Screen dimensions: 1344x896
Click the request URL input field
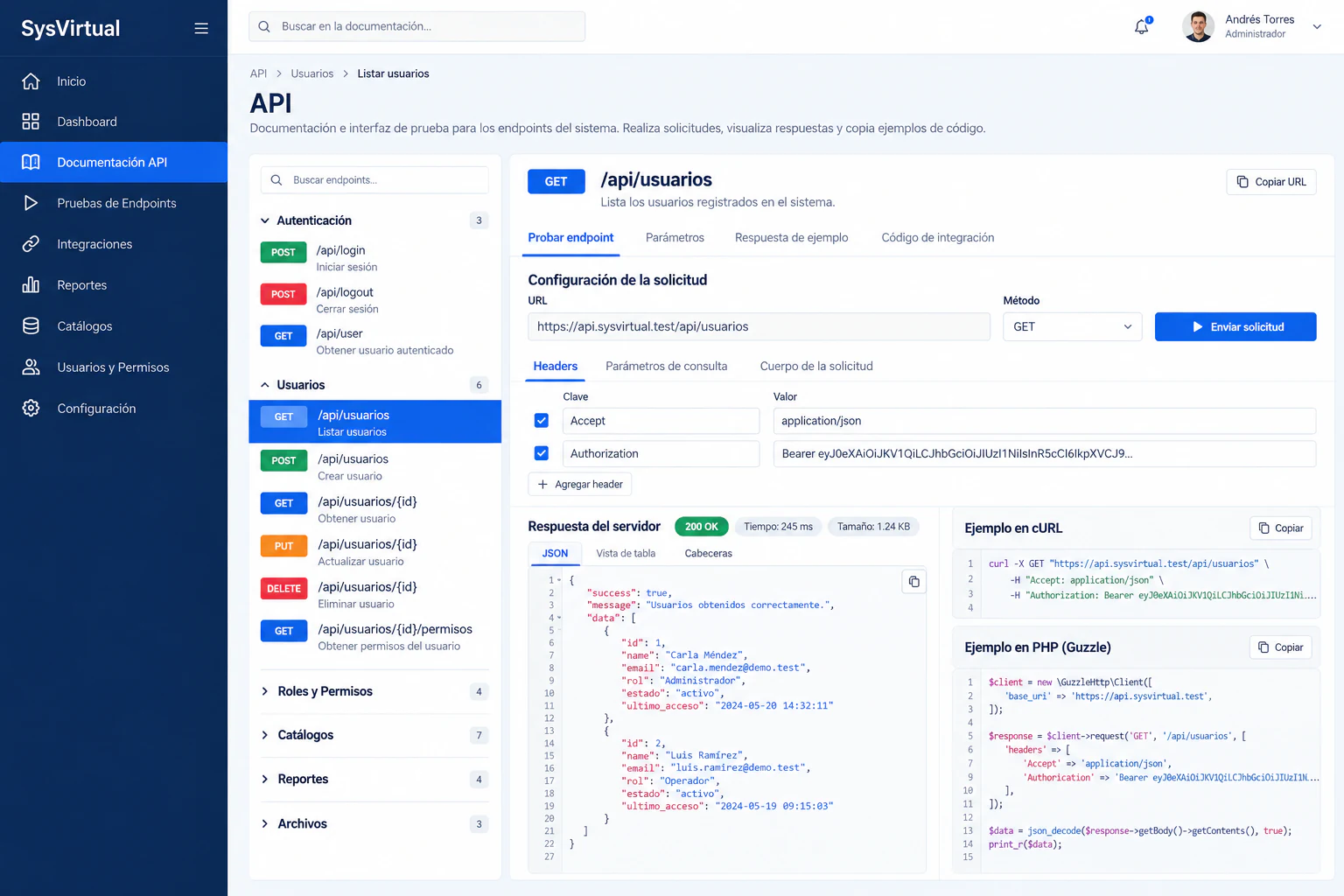(759, 326)
